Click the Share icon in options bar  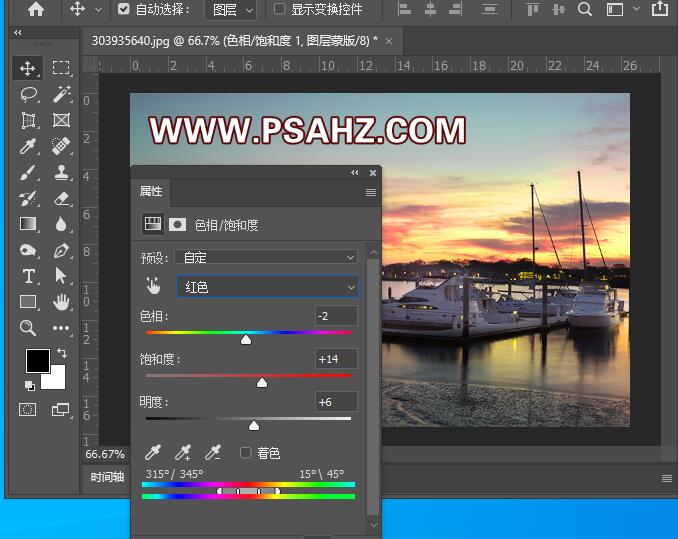click(x=660, y=9)
